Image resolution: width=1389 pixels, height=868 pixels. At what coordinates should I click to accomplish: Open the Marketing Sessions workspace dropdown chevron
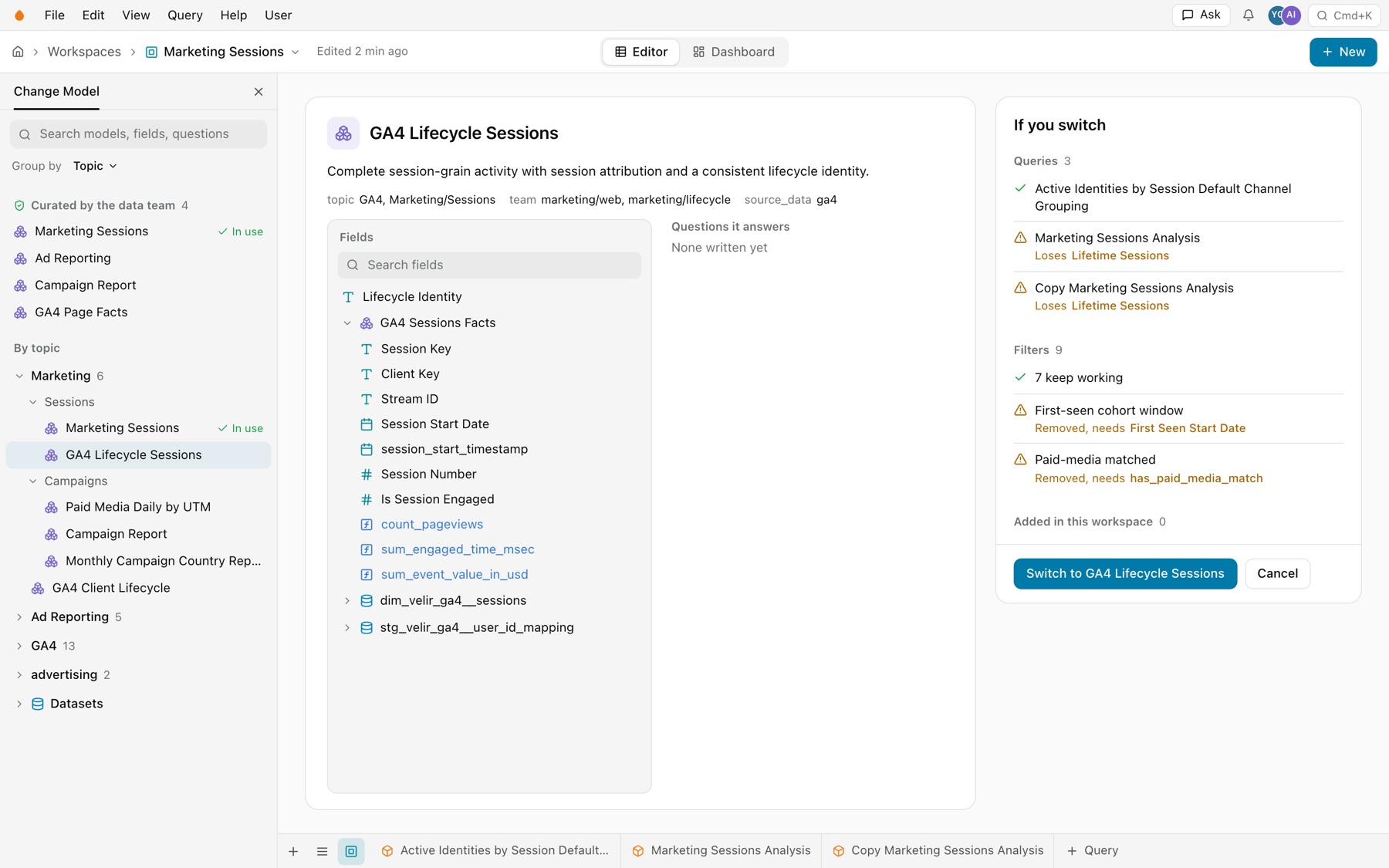tap(295, 52)
